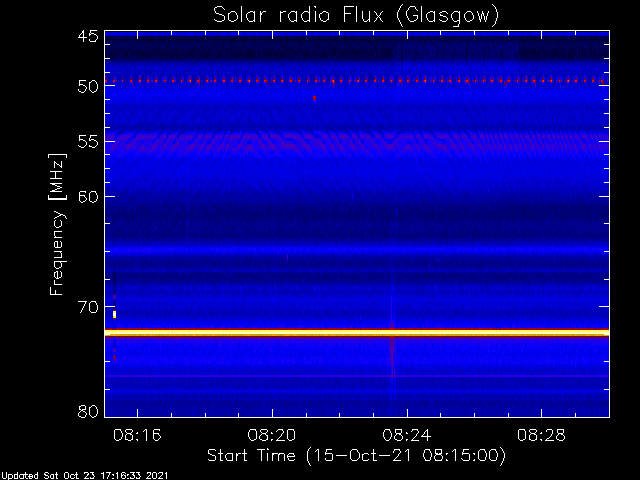Image resolution: width=640 pixels, height=480 pixels.
Task: Click the 08:20 time tick label
Action: click(272, 435)
